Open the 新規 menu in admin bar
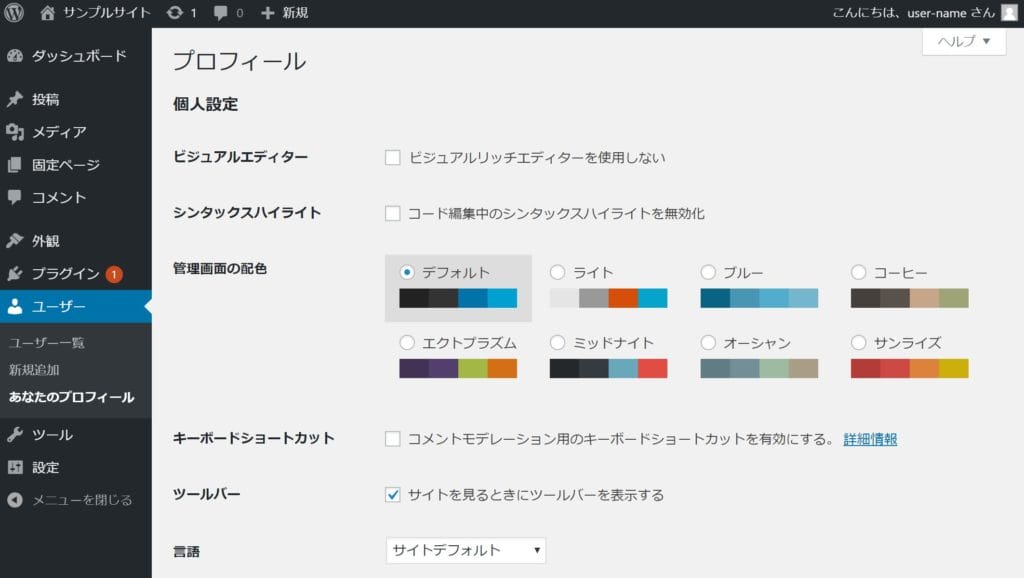Image resolution: width=1024 pixels, height=578 pixels. 284,13
